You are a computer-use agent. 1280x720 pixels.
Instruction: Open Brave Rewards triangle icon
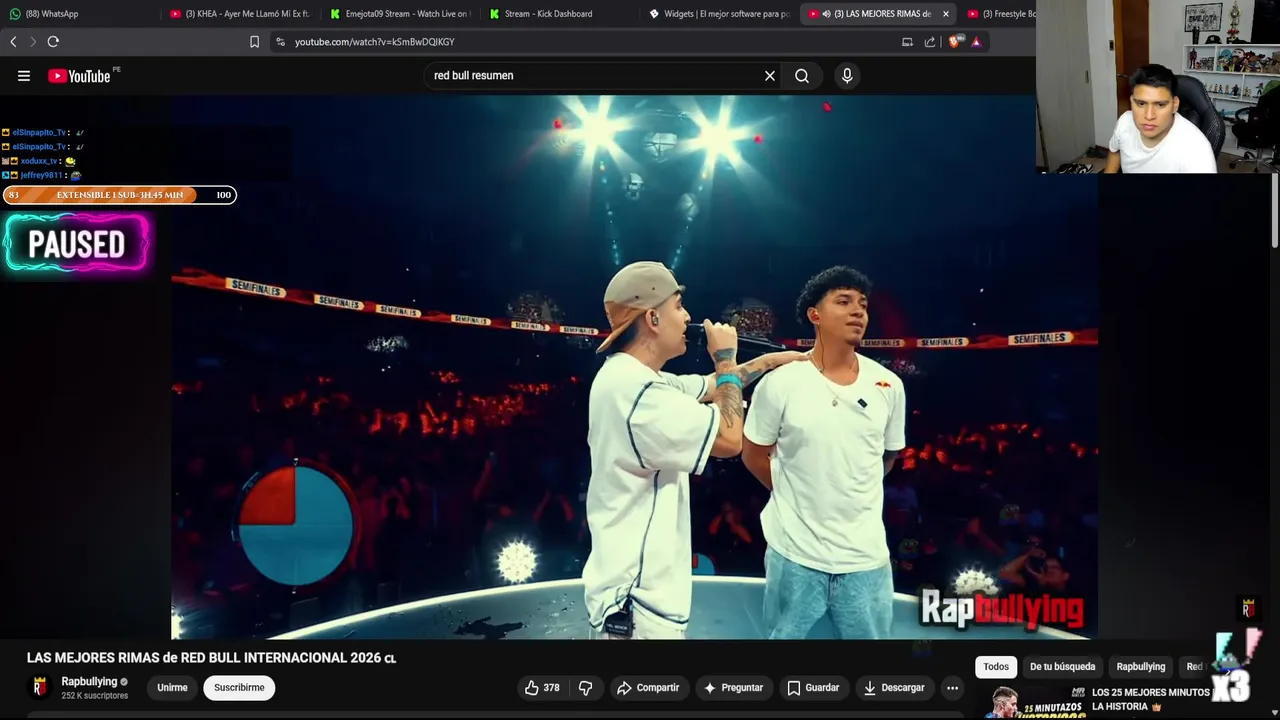coord(976,42)
